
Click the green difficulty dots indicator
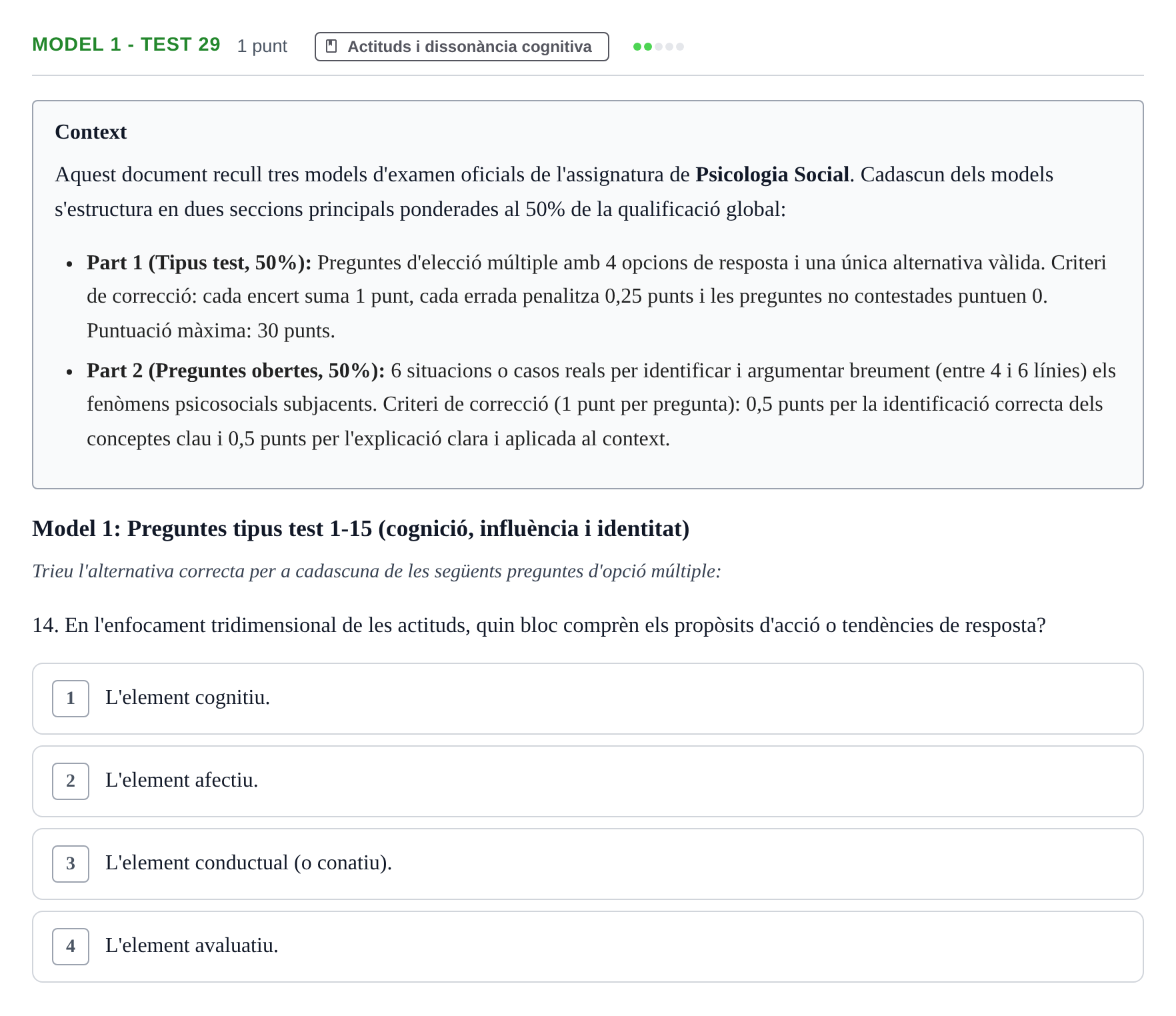658,47
